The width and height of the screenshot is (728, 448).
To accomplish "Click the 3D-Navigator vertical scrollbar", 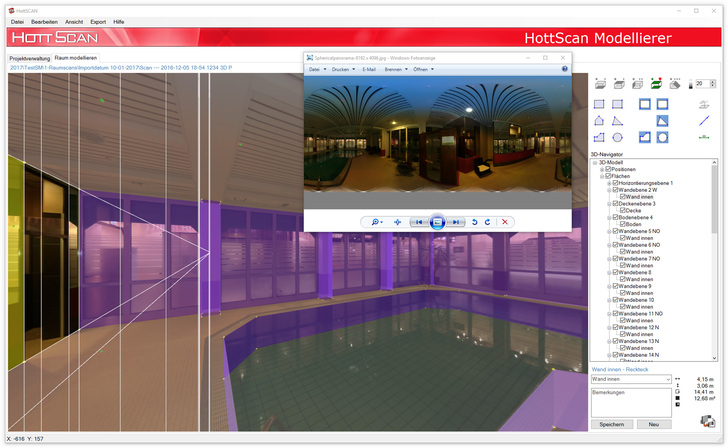I will [714, 260].
